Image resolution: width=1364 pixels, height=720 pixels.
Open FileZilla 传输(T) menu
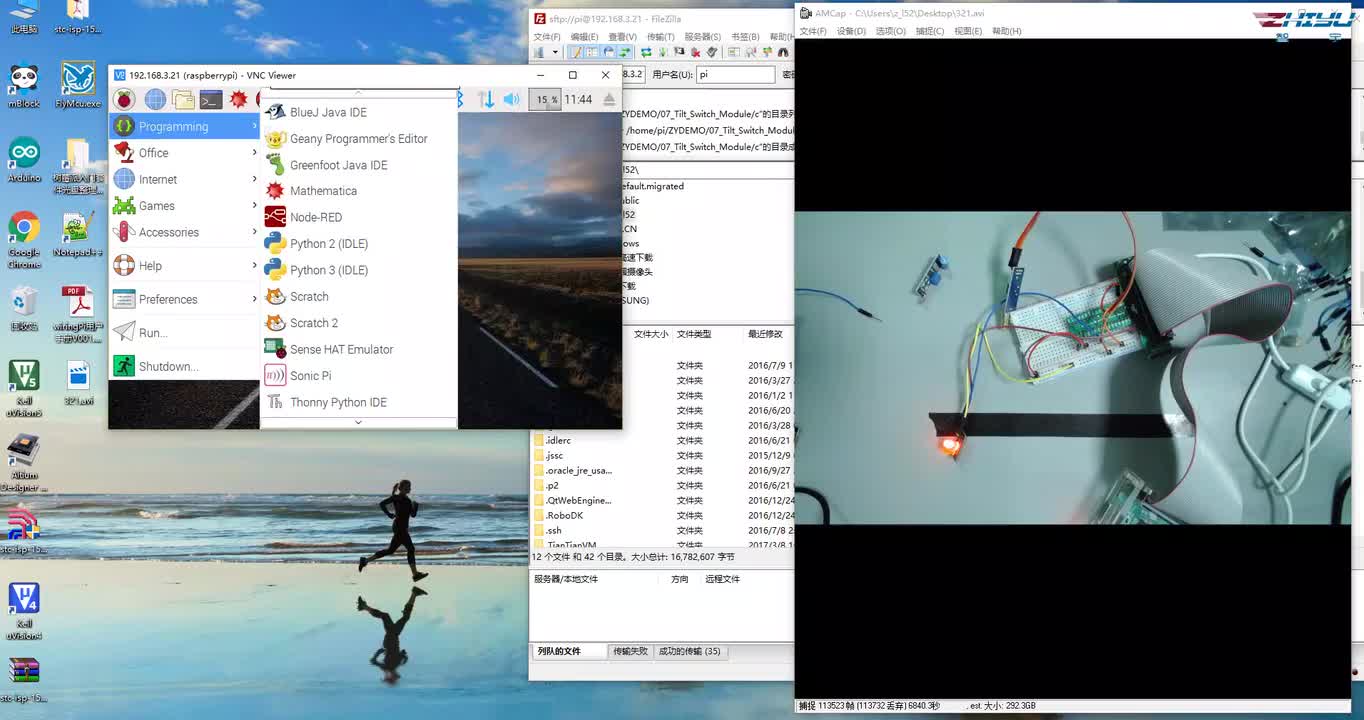(659, 37)
